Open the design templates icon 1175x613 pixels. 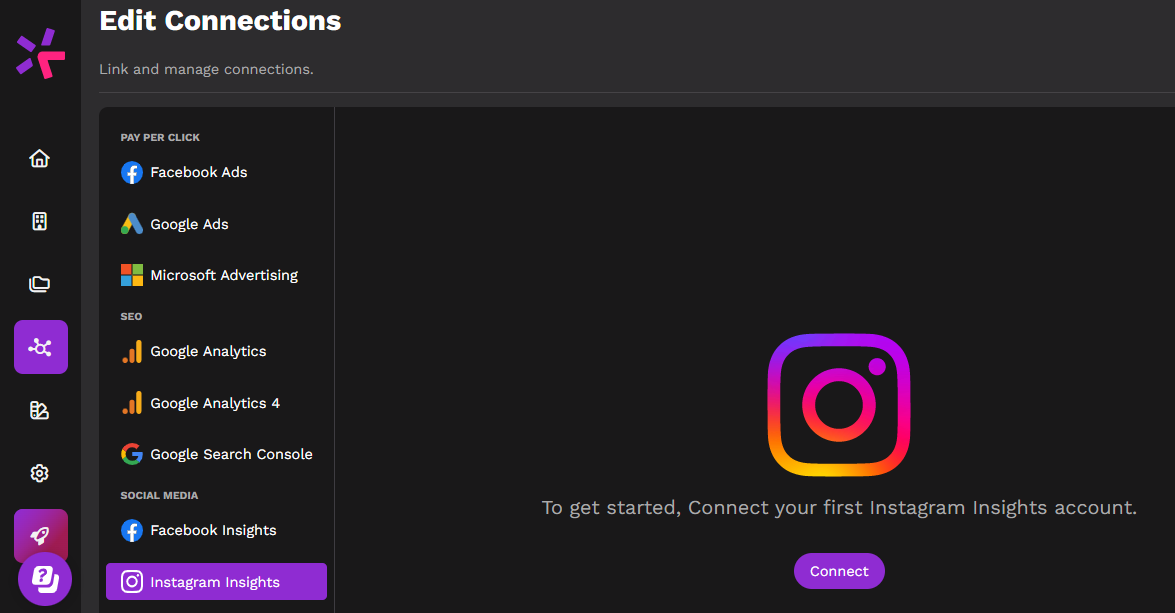click(x=40, y=410)
